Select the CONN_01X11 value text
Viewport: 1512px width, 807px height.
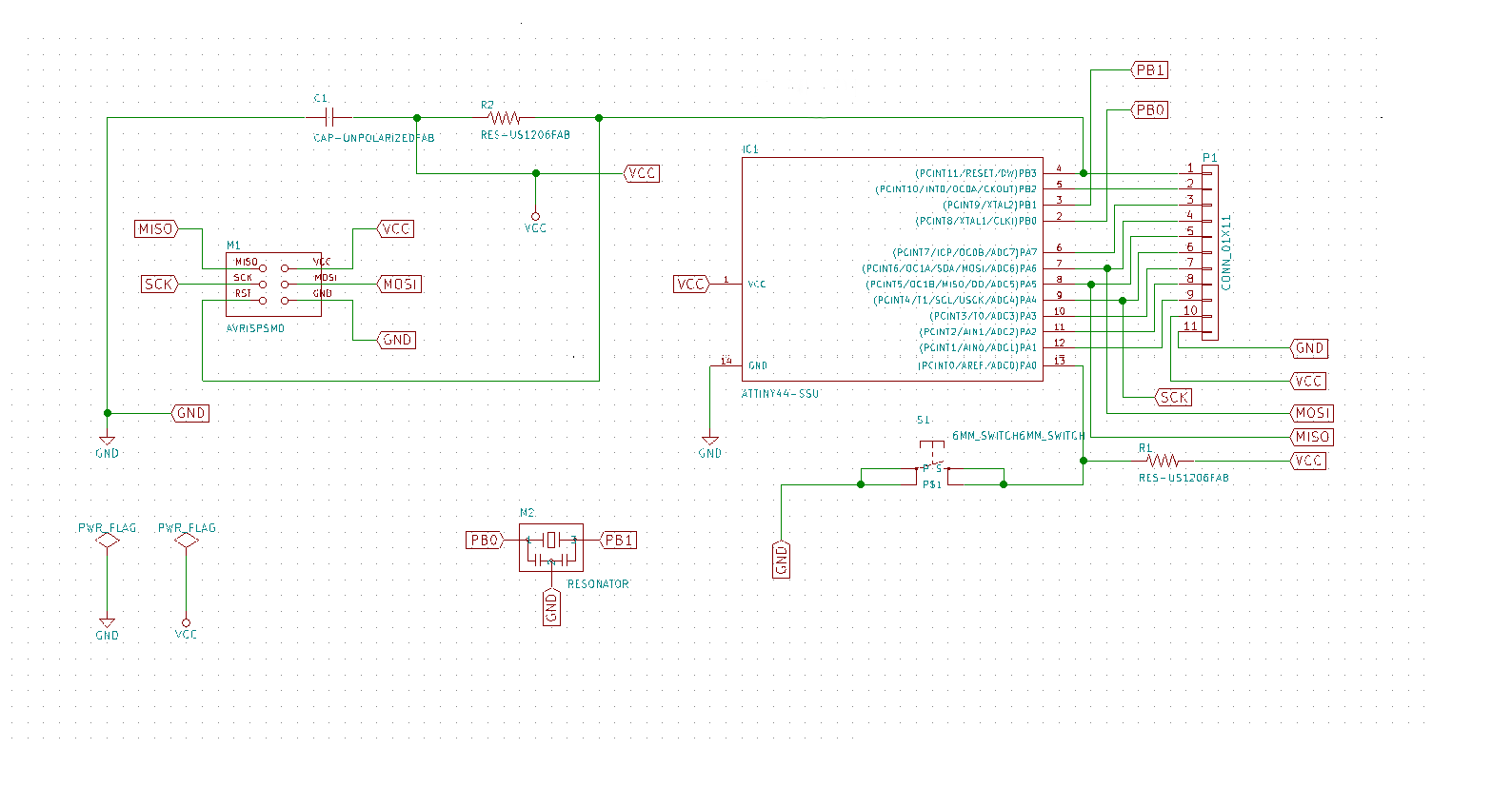click(x=1226, y=252)
